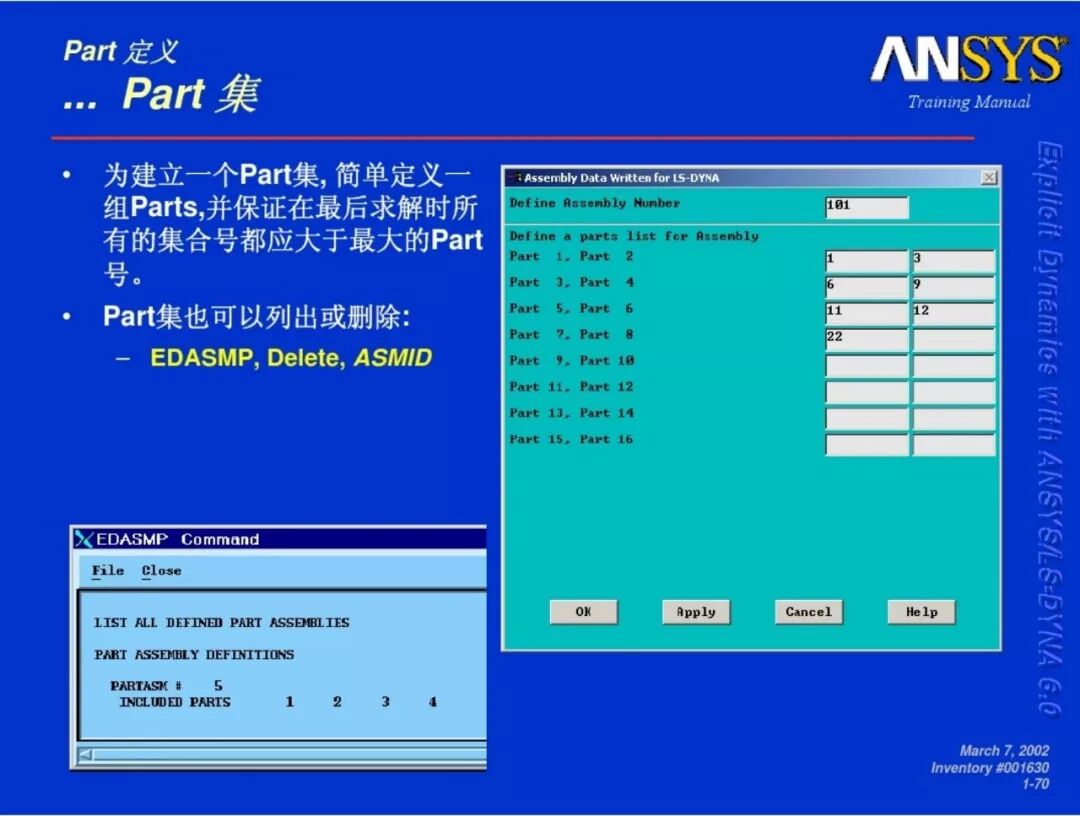
Task: Click the empty Part 14 input field
Action: click(x=954, y=417)
